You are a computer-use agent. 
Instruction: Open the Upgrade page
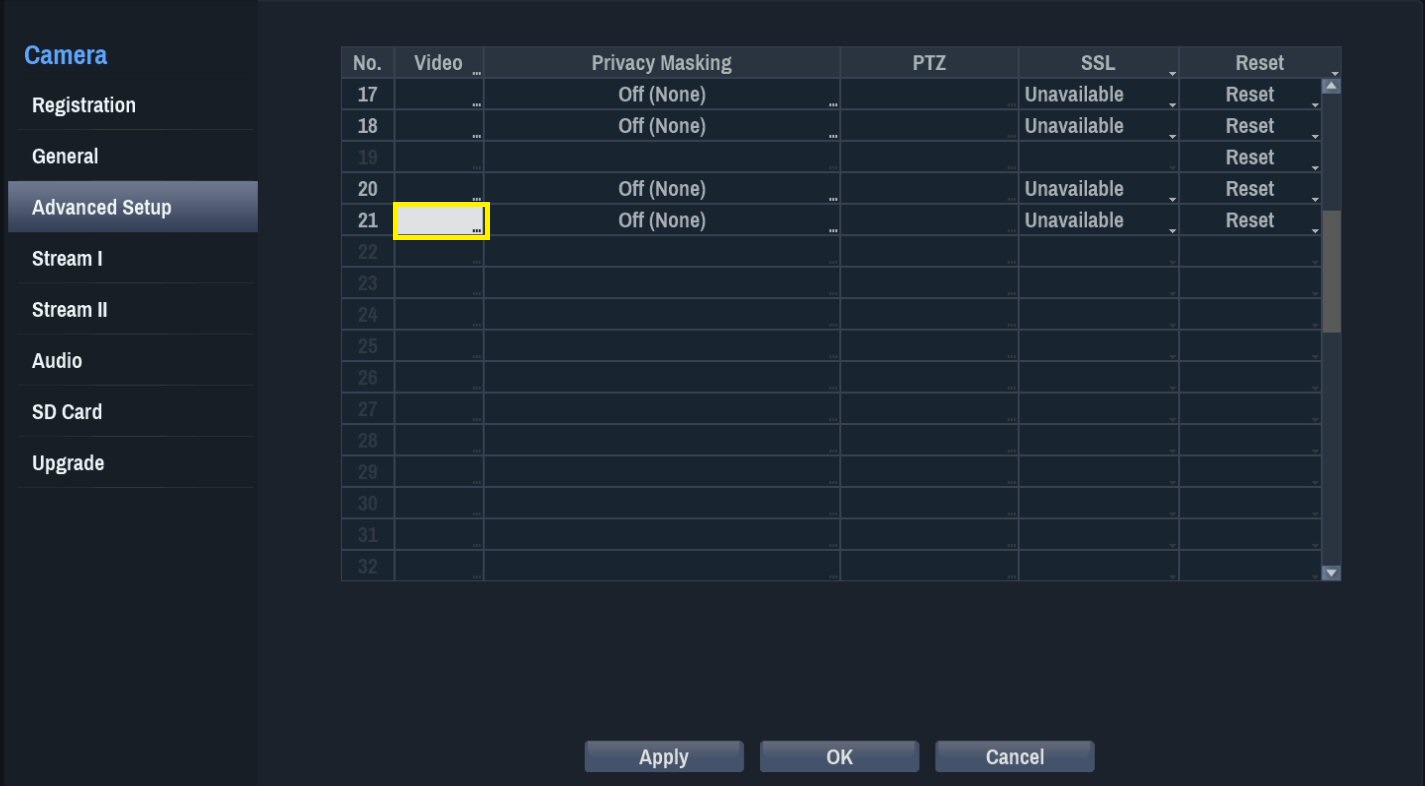(132, 462)
